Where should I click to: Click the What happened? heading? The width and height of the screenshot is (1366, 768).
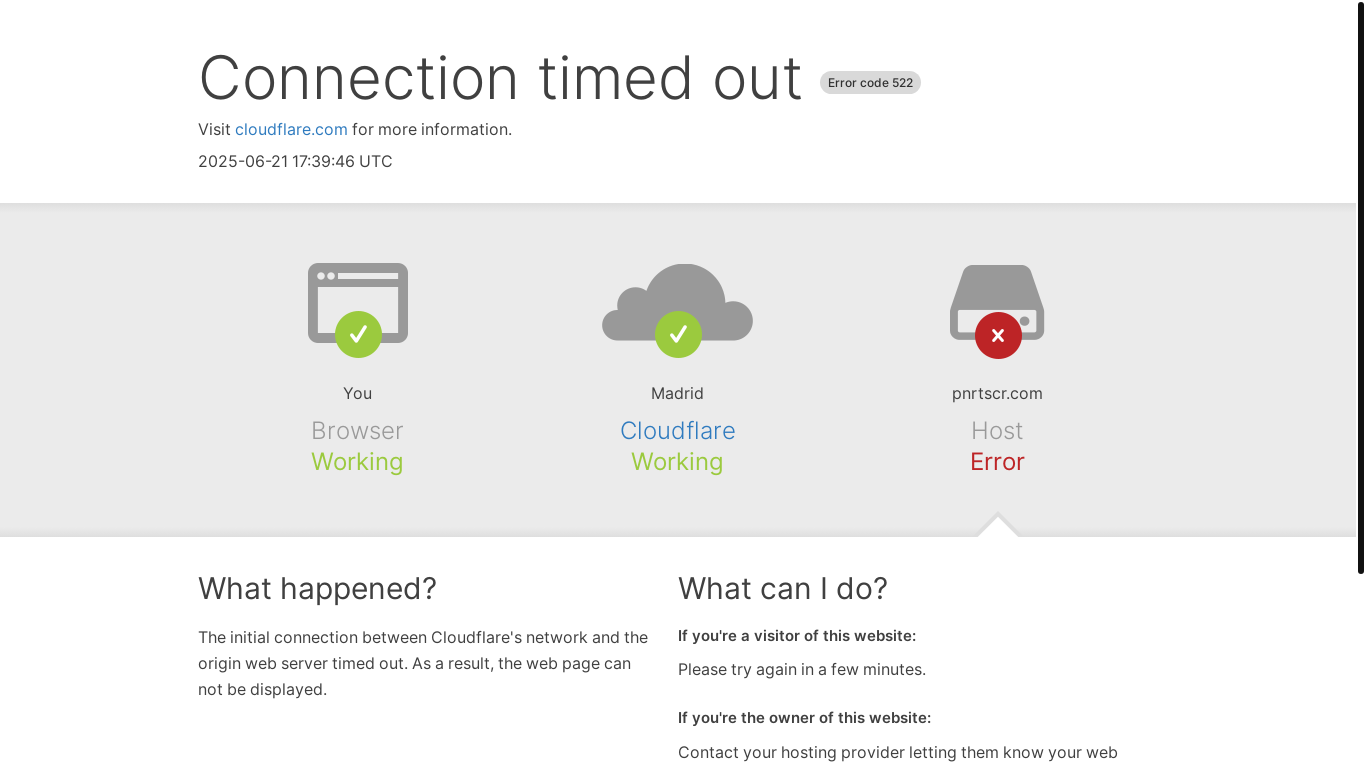[317, 589]
